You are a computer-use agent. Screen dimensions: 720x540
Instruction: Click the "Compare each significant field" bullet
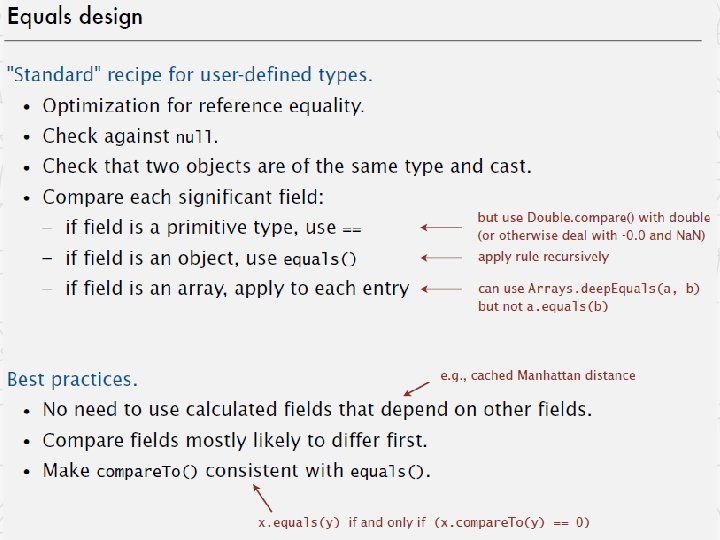[183, 197]
